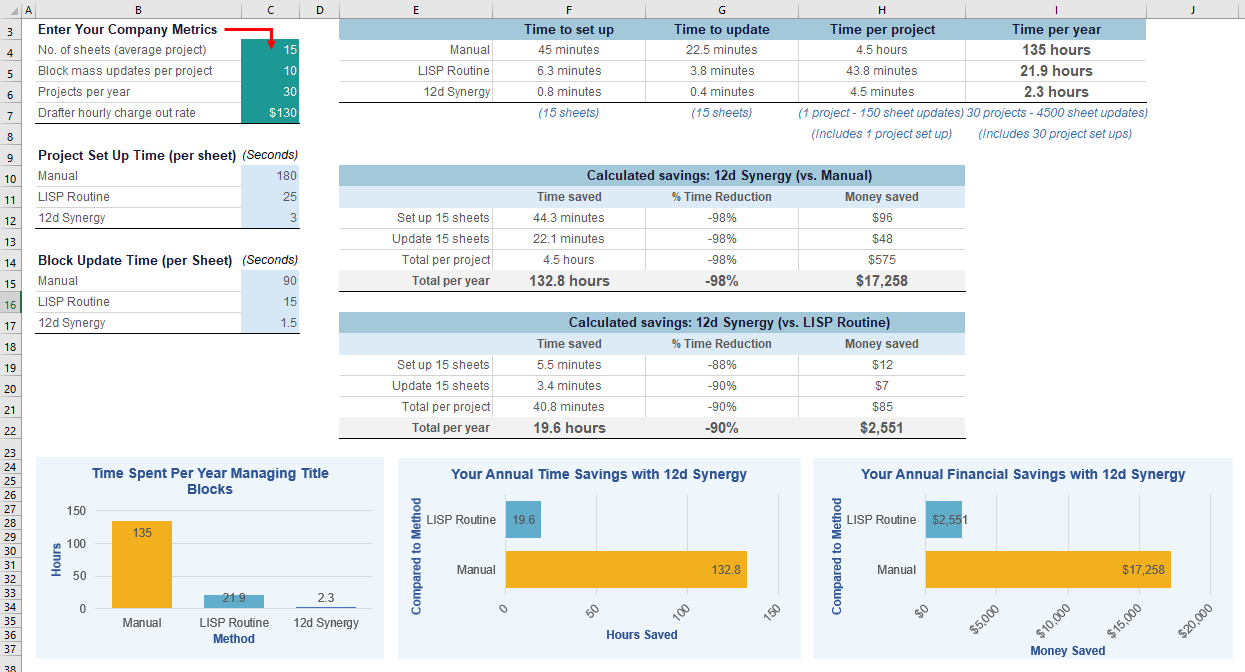Select column F header
This screenshot has height=672, width=1245.
[x=569, y=9]
